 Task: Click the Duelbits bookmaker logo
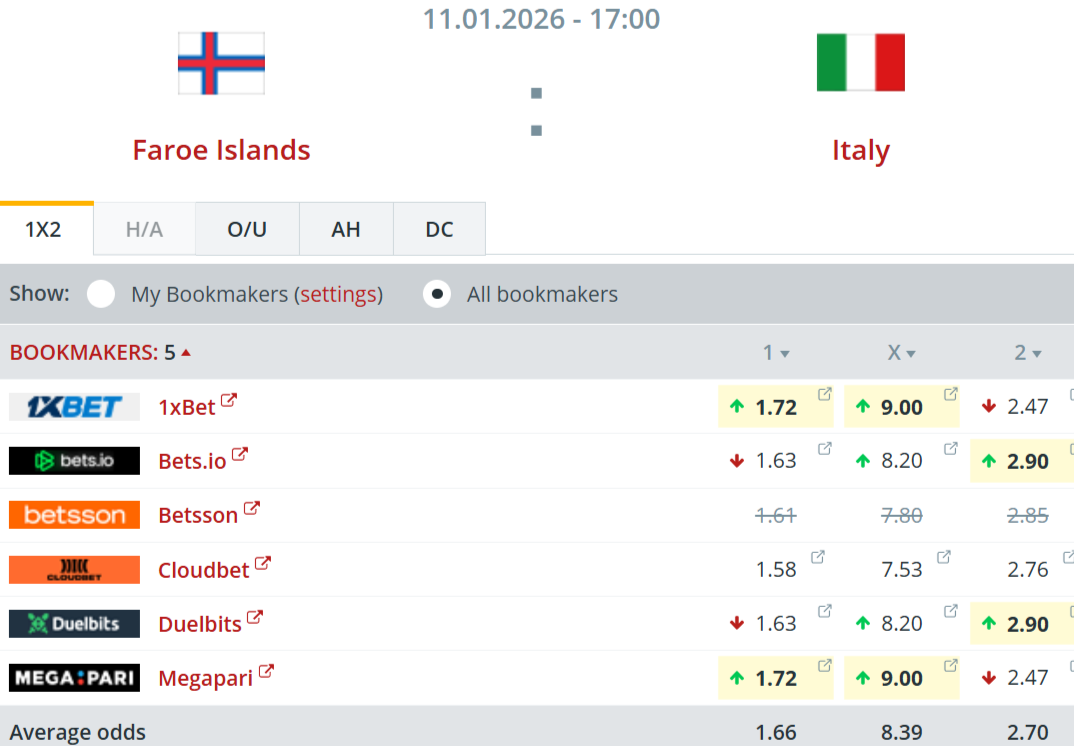pos(74,624)
